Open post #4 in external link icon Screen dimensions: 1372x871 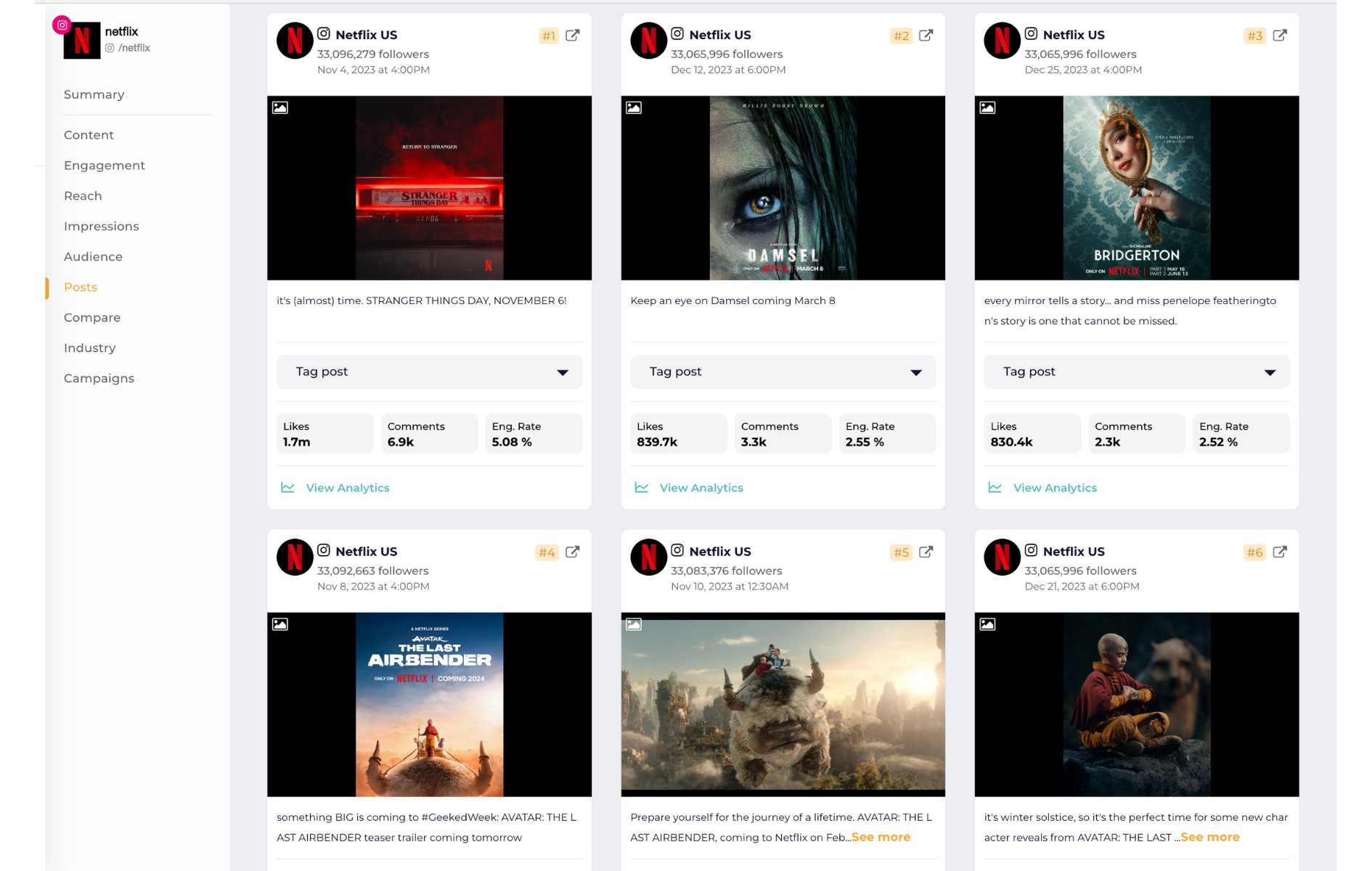point(572,552)
